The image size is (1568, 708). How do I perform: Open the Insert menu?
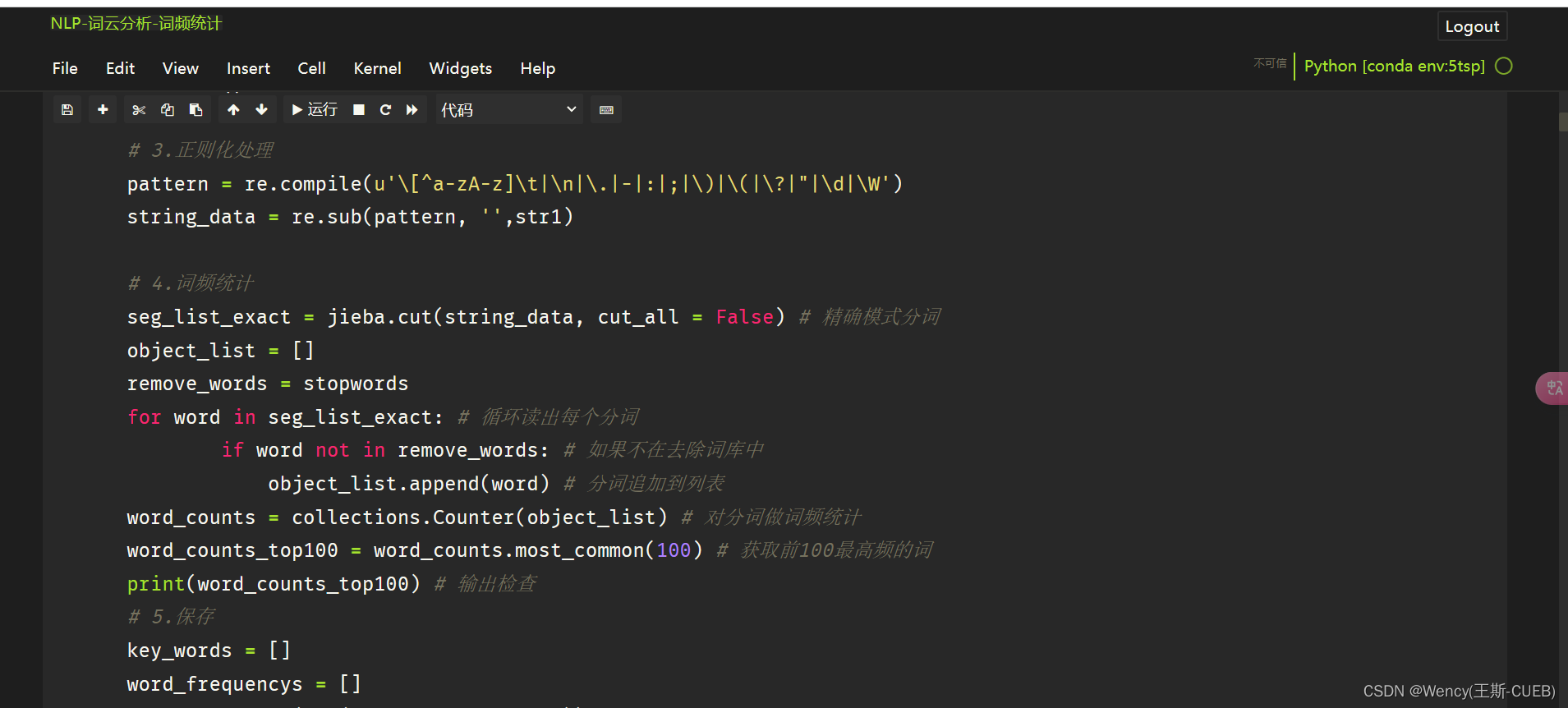[248, 68]
